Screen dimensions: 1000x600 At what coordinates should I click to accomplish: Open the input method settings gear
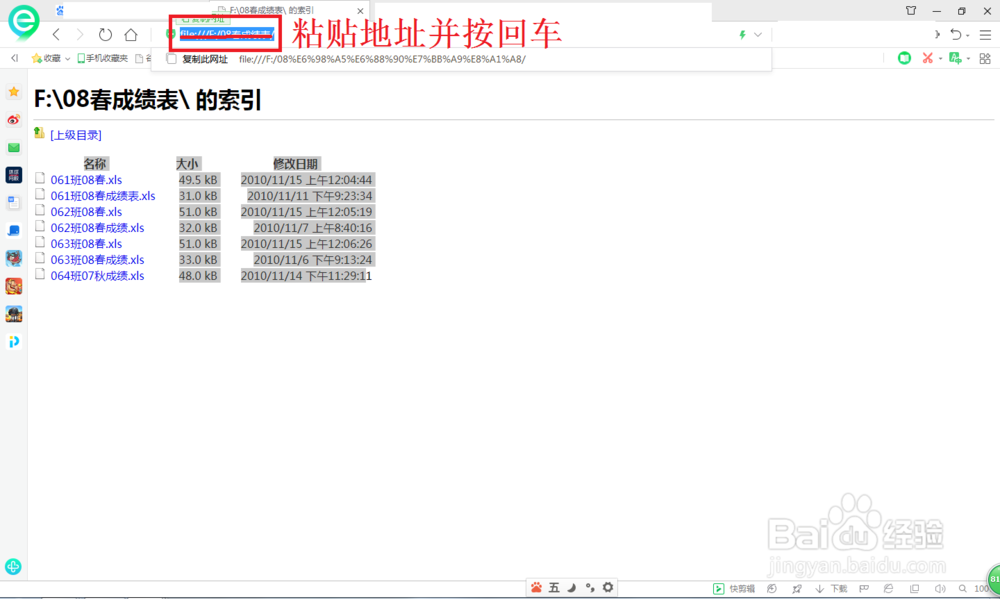(608, 587)
